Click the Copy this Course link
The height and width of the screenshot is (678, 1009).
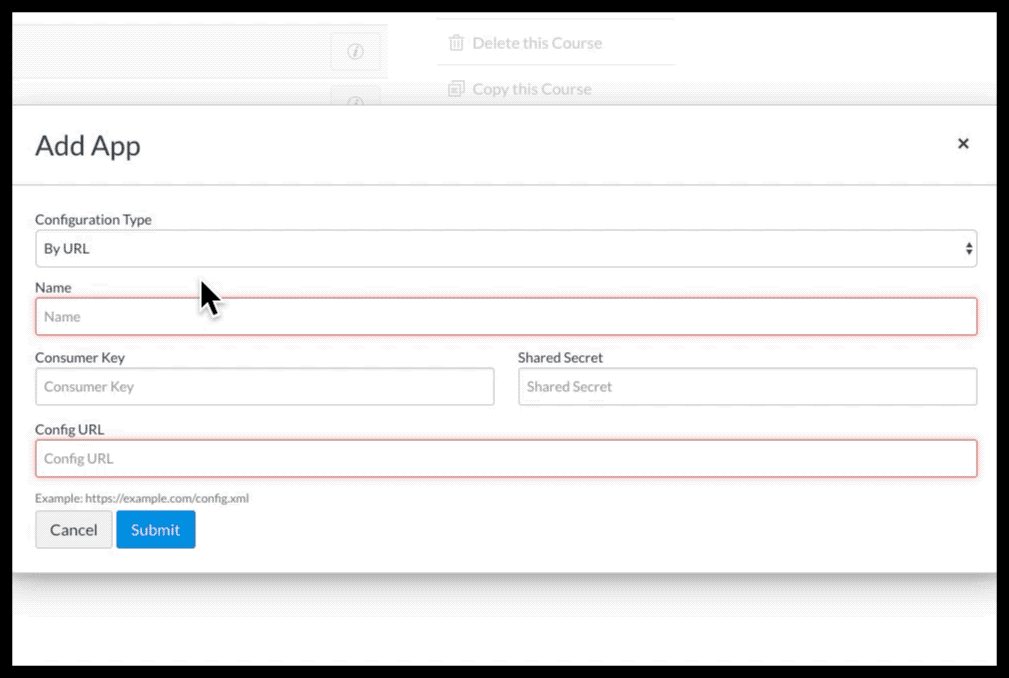coord(532,89)
